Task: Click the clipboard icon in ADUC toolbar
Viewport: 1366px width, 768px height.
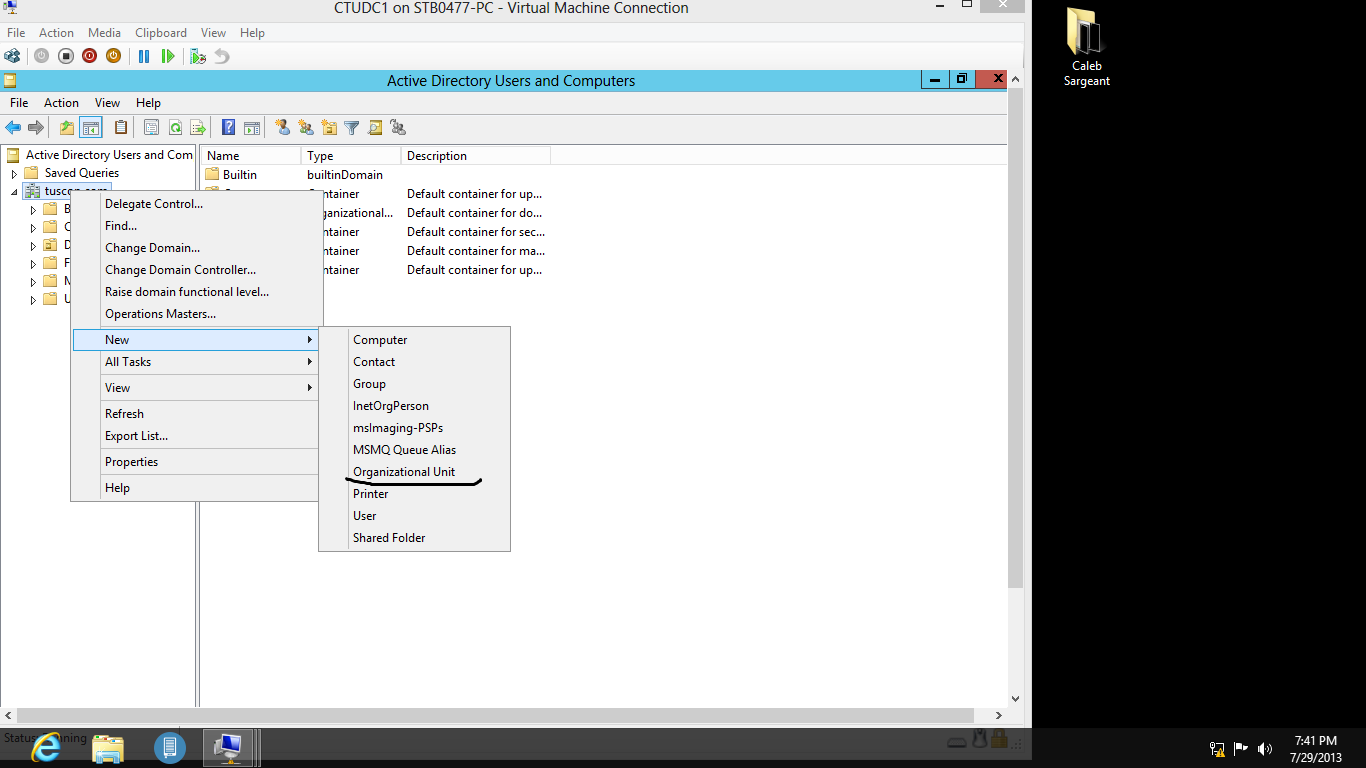Action: (121, 127)
